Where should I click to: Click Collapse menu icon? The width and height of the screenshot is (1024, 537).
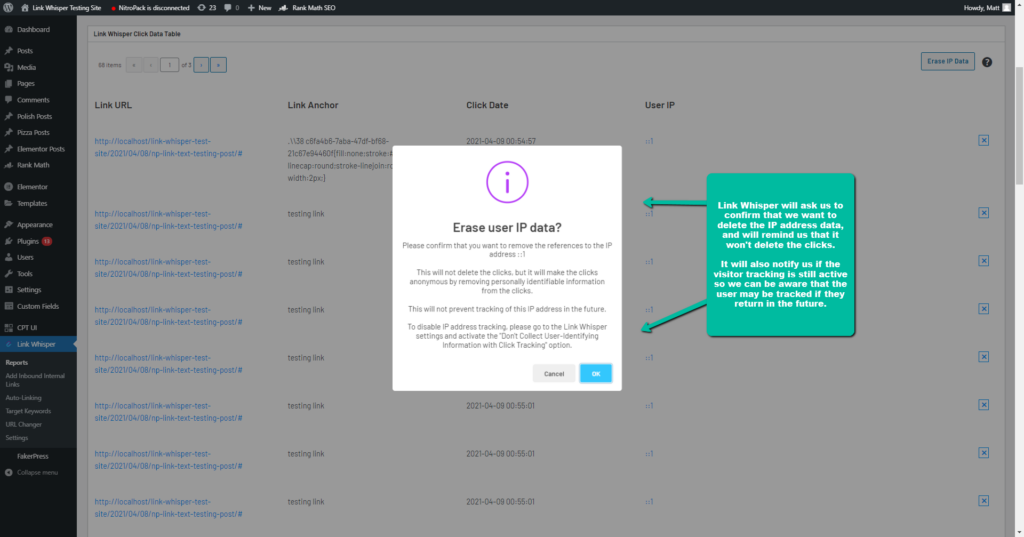8,472
